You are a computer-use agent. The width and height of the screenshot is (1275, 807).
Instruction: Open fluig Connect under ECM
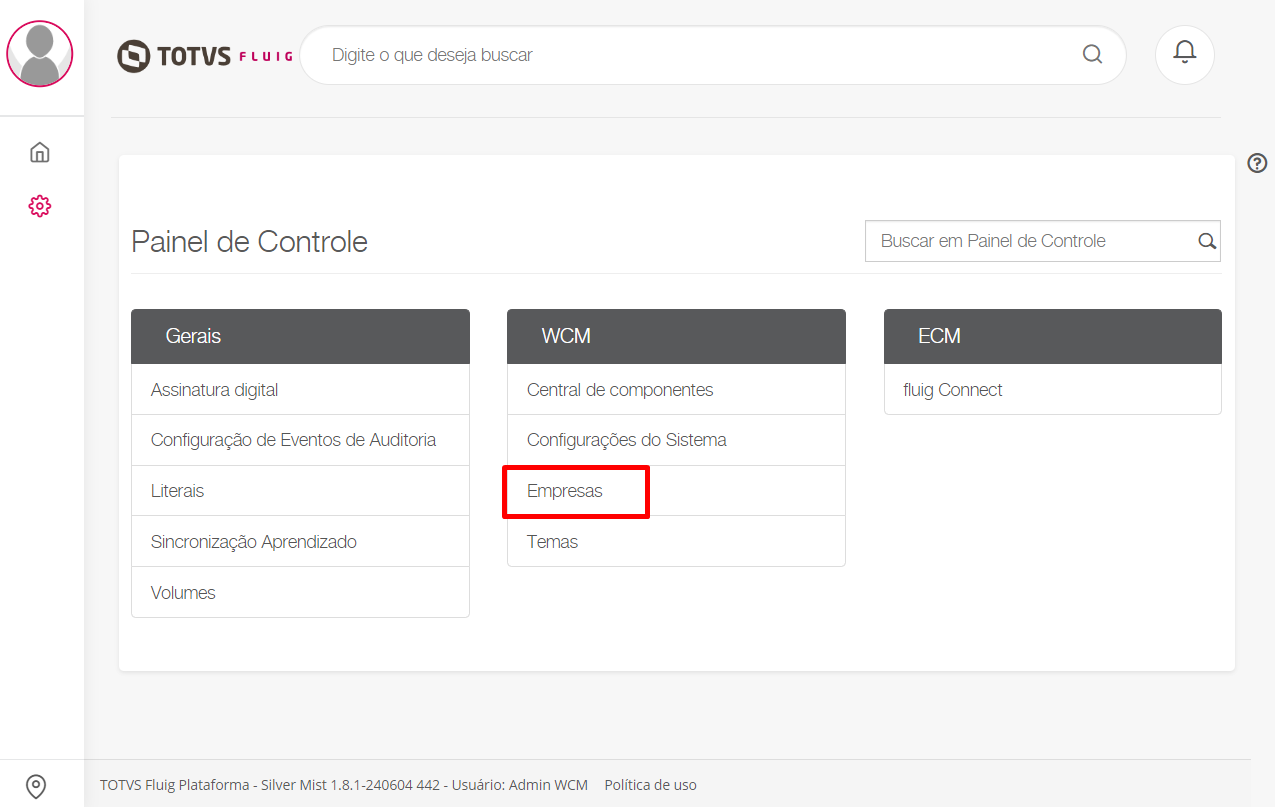pos(1053,390)
